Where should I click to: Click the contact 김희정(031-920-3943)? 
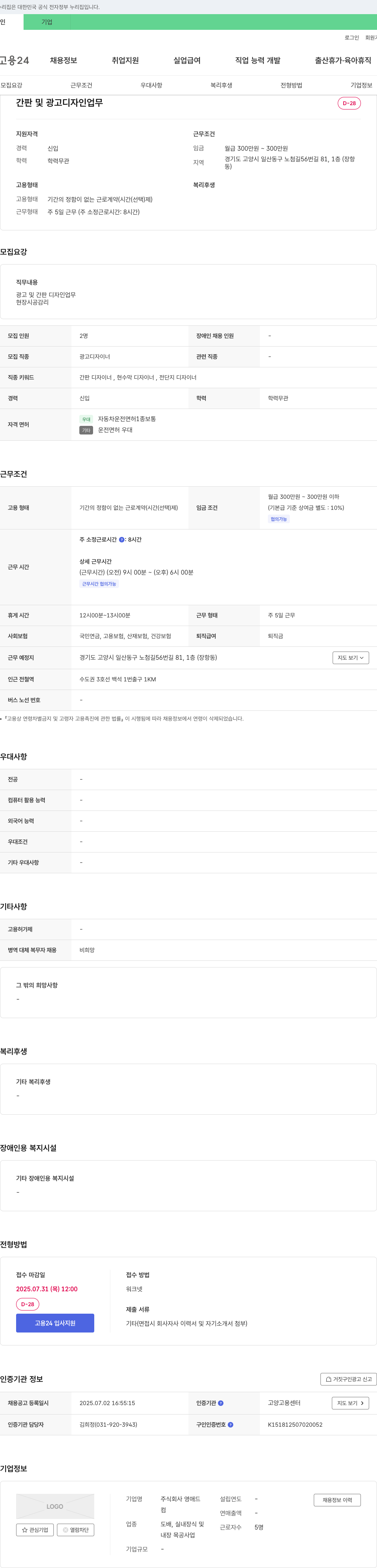pyautogui.click(x=108, y=1424)
